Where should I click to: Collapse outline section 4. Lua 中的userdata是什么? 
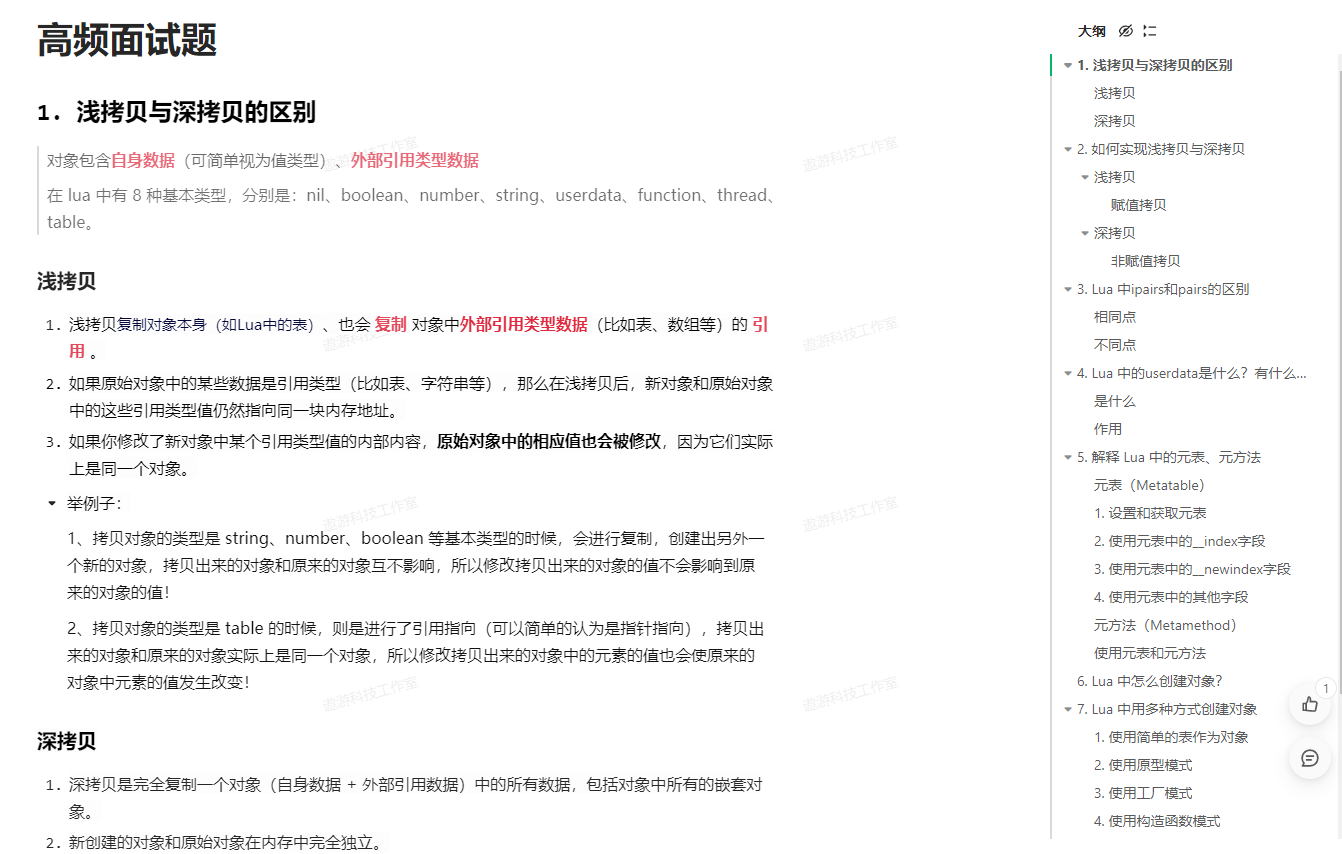point(1068,374)
